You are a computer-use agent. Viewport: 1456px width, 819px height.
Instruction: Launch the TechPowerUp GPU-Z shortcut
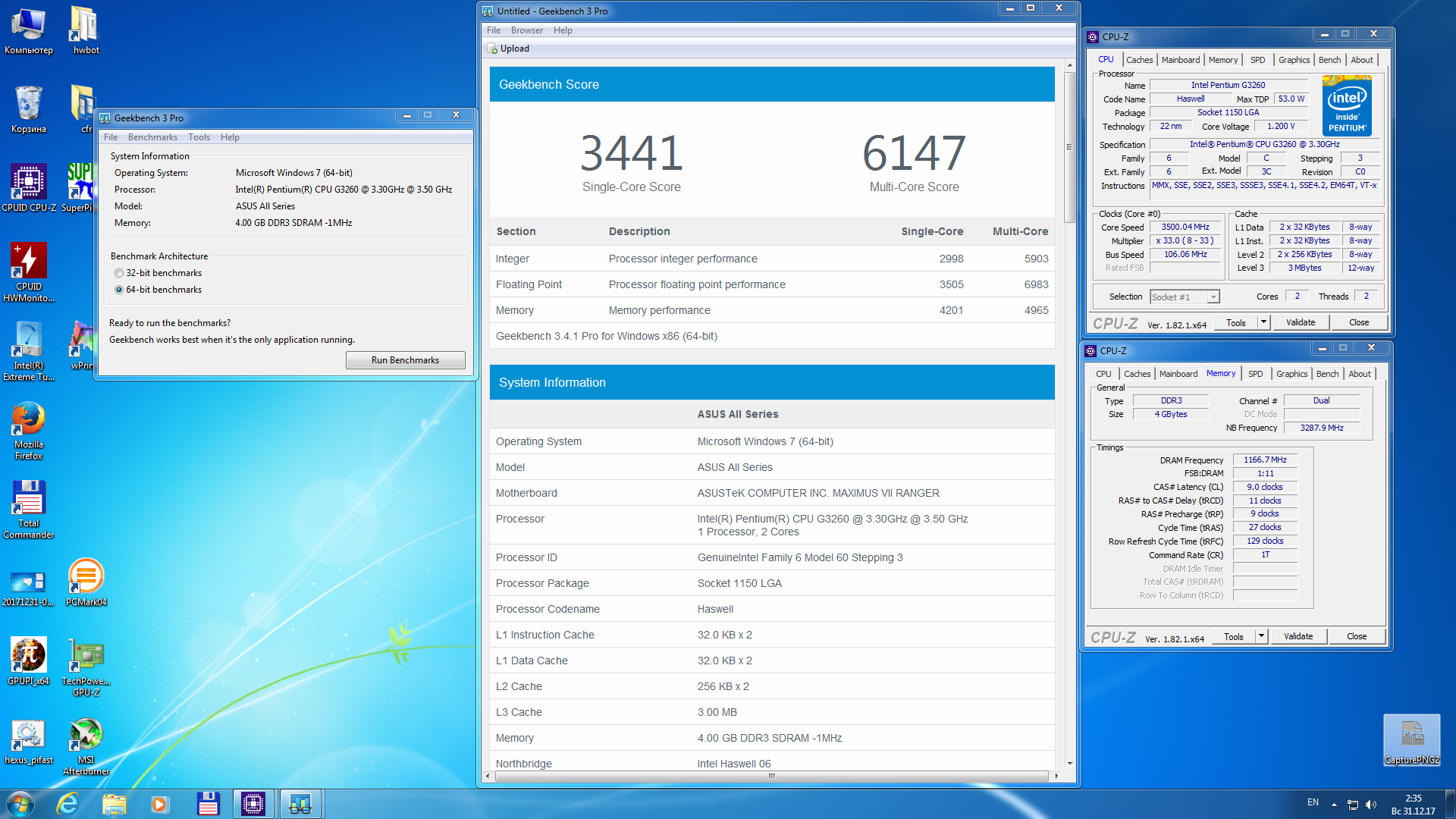(86, 667)
